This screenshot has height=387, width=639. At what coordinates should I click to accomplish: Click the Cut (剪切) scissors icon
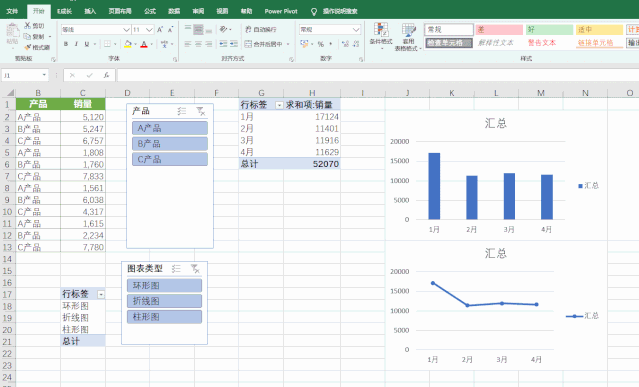28,26
